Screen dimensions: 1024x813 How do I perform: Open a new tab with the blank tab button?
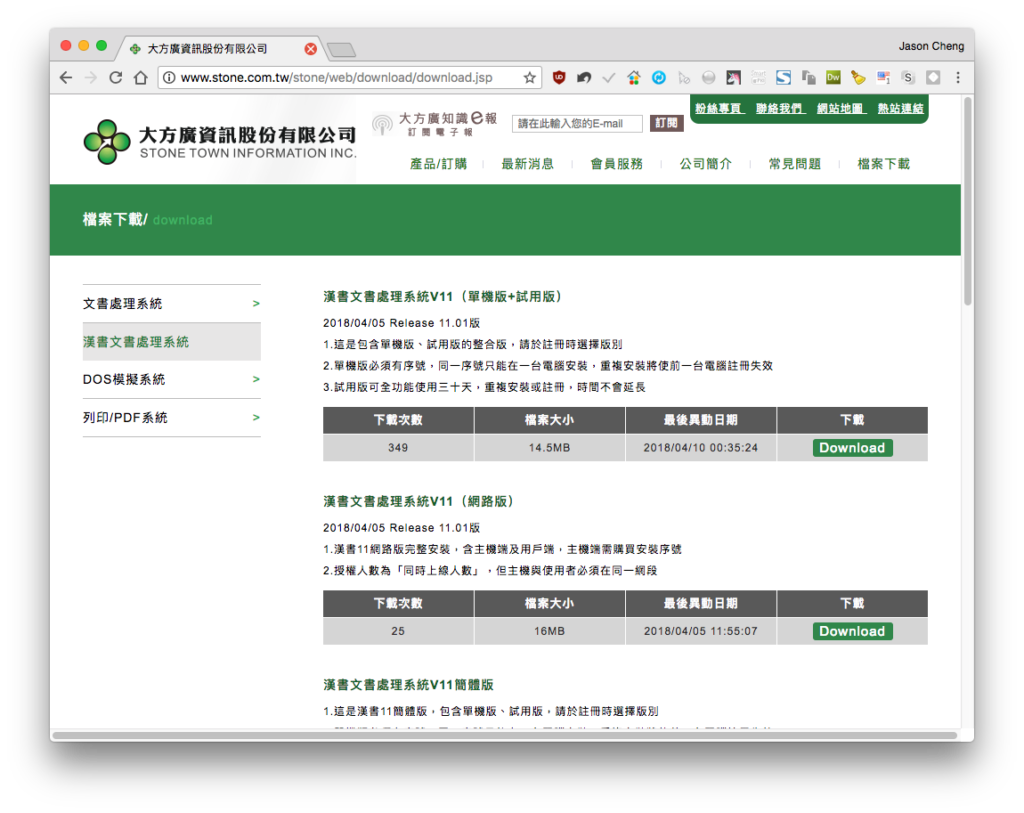click(341, 50)
